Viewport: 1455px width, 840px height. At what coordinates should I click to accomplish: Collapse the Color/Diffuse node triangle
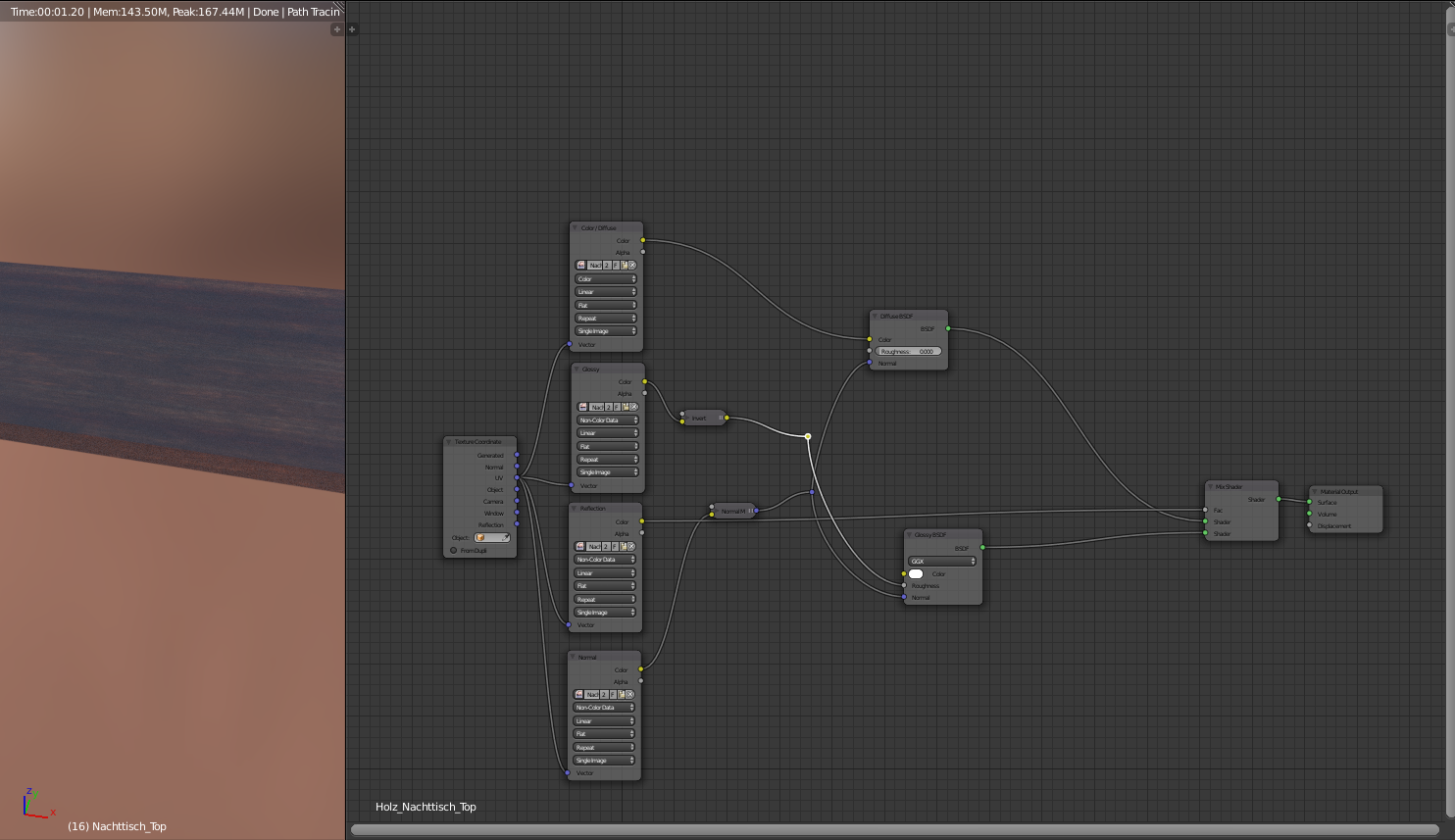tap(576, 228)
